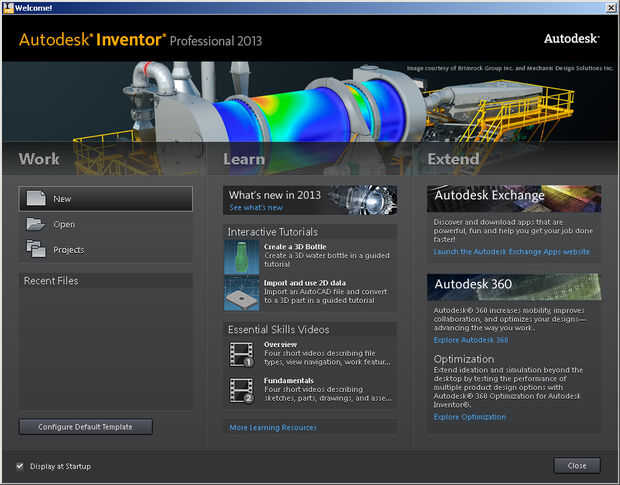Close the Welcome window with X
620x485 pixels.
[x=611, y=8]
